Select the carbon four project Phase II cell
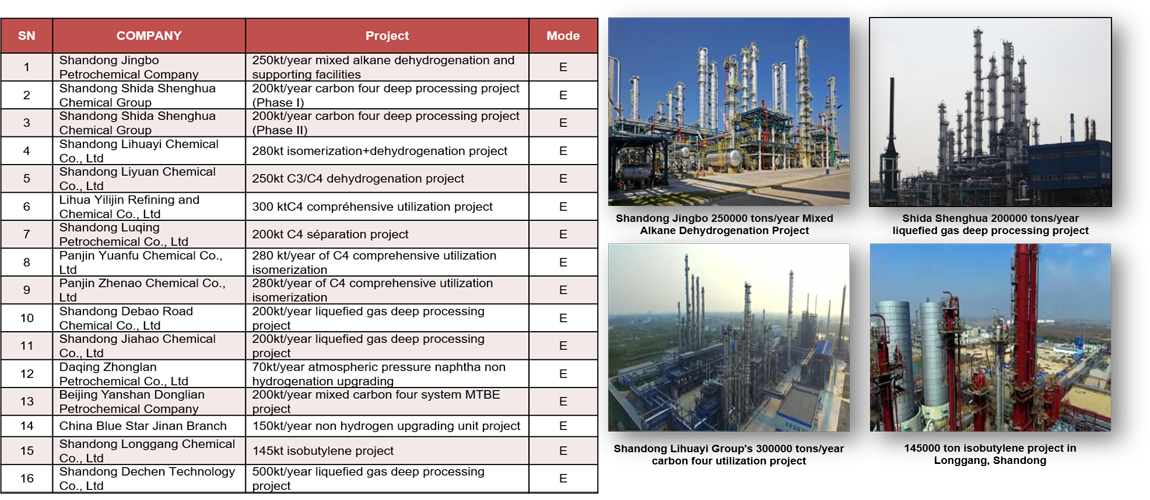The height and width of the screenshot is (500, 1150). [x=387, y=123]
